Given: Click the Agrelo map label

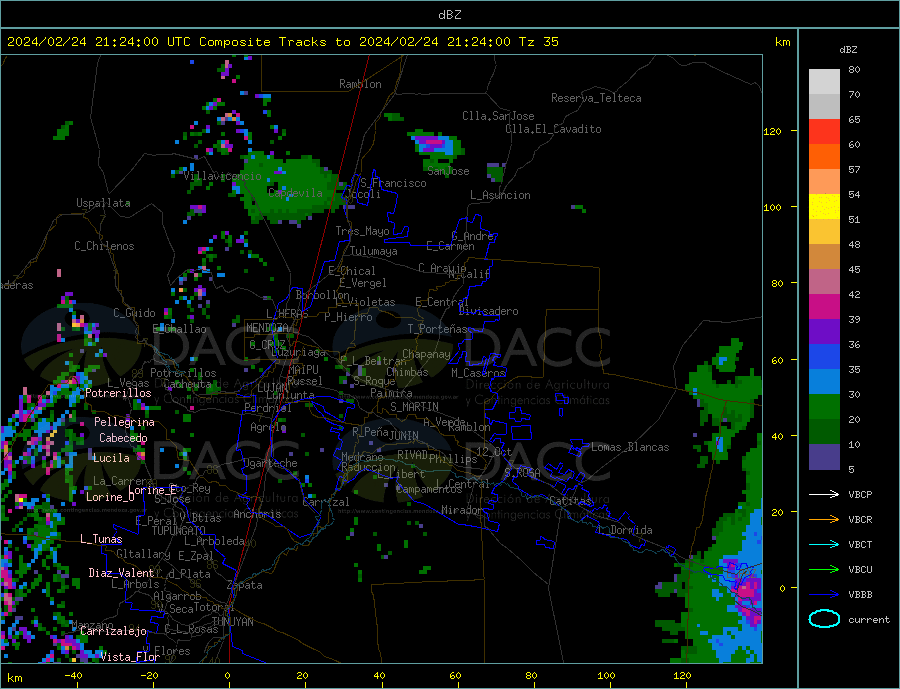Looking at the screenshot, I should coord(268,427).
